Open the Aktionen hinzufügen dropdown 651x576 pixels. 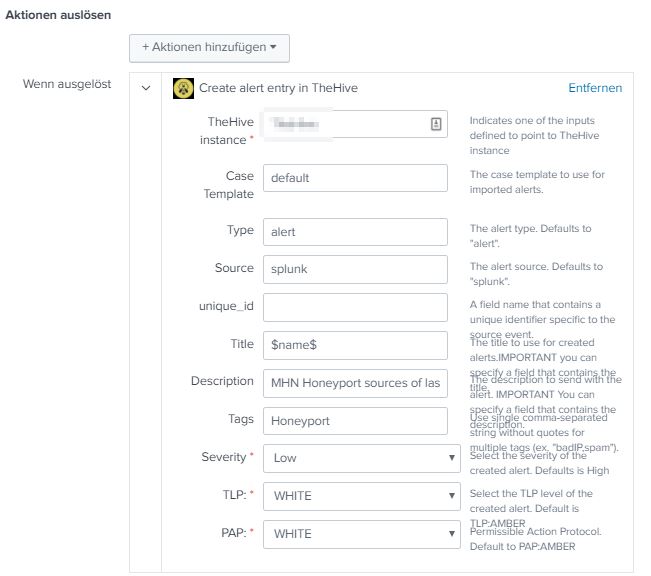click(209, 48)
